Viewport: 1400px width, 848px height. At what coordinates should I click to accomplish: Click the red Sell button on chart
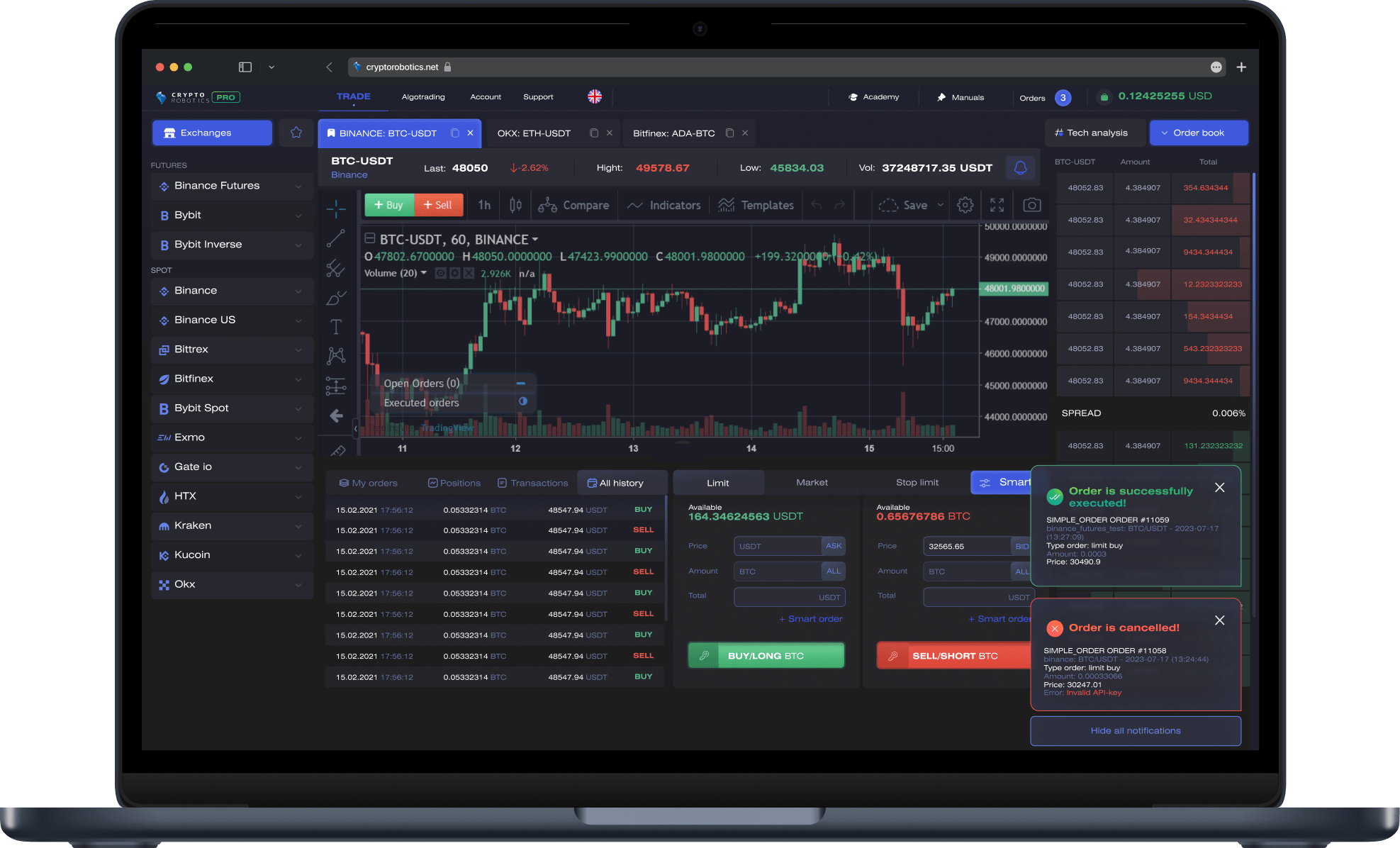[439, 205]
